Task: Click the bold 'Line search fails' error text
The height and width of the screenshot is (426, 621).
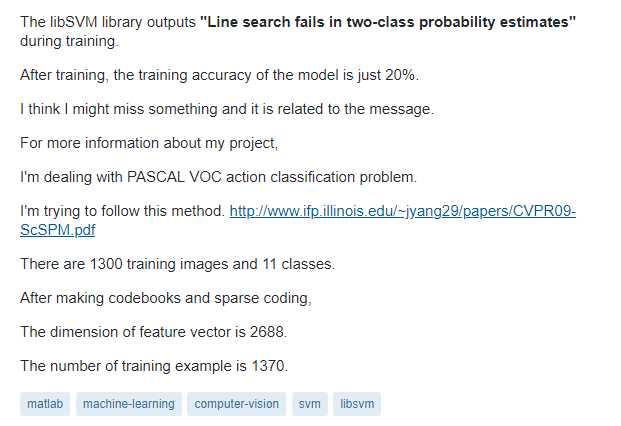Action: pos(388,22)
